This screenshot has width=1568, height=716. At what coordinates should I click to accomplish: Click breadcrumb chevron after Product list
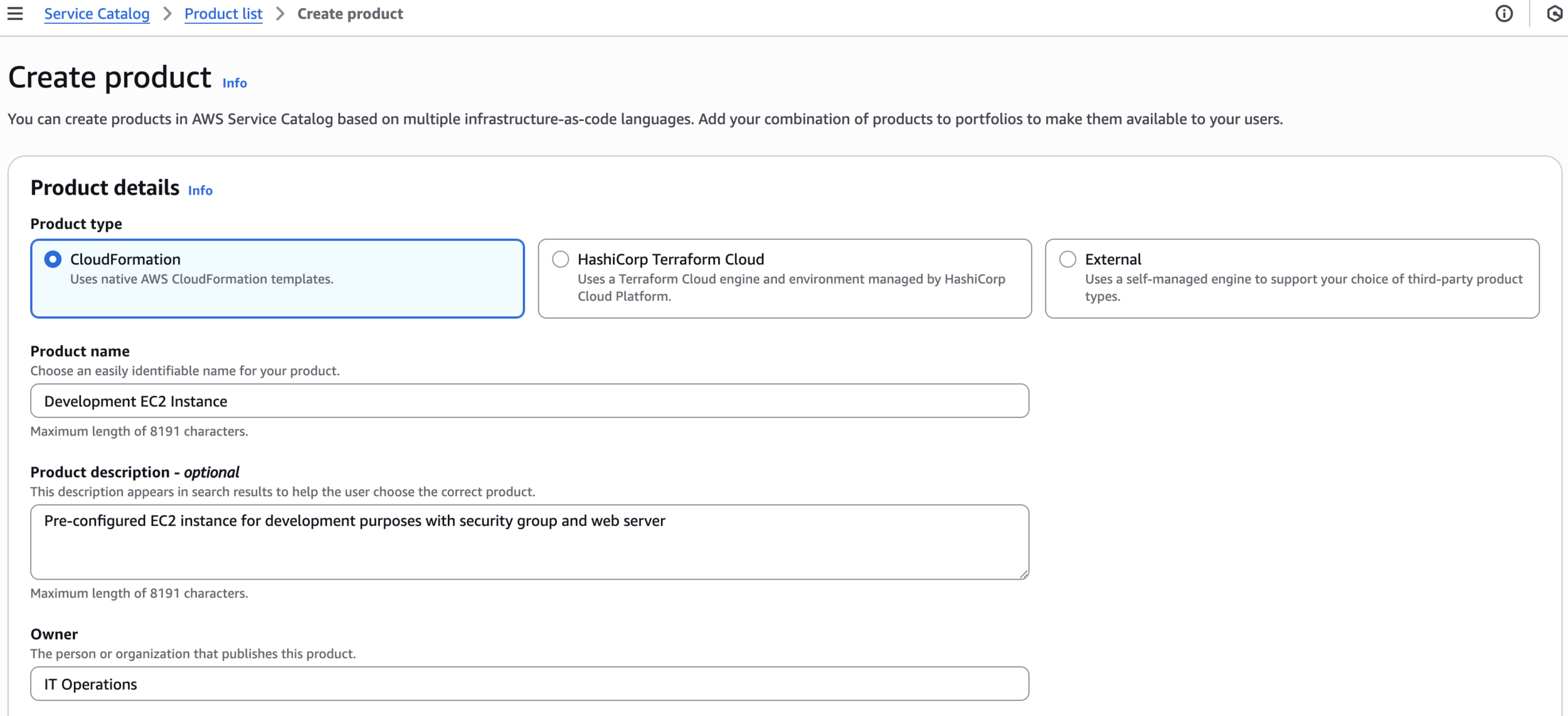click(x=280, y=14)
